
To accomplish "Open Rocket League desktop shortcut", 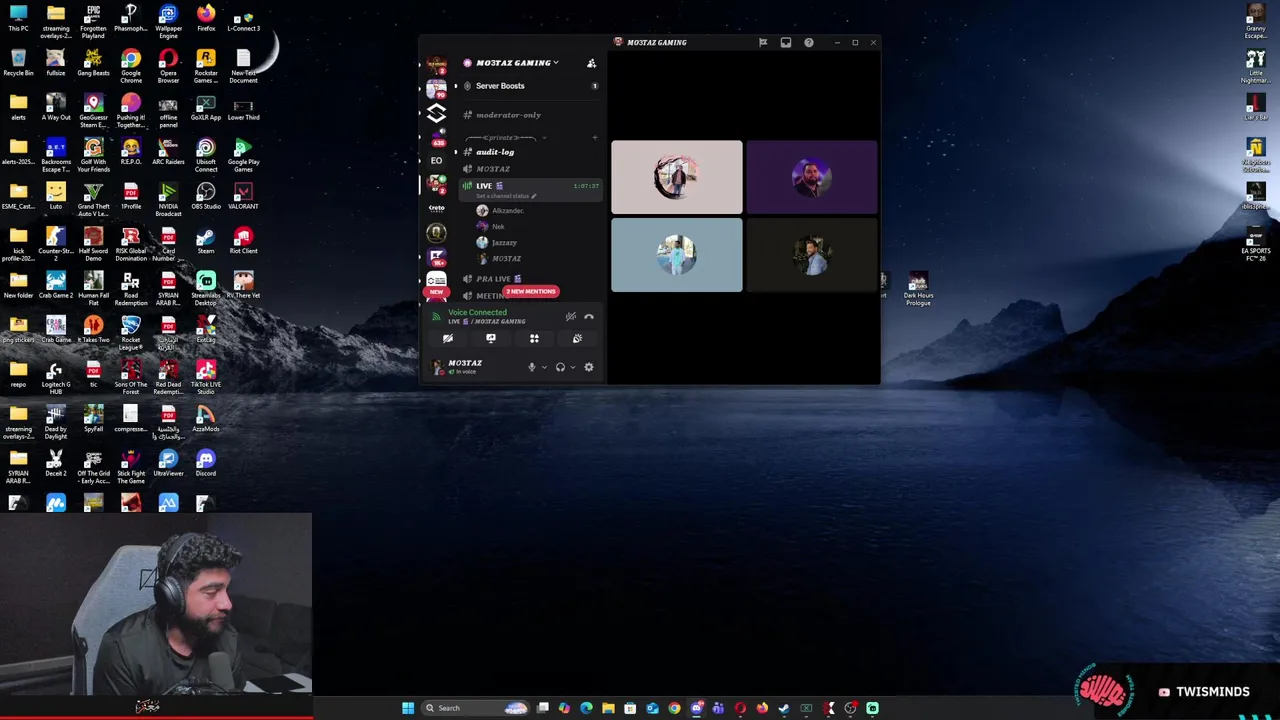I will 131,329.
